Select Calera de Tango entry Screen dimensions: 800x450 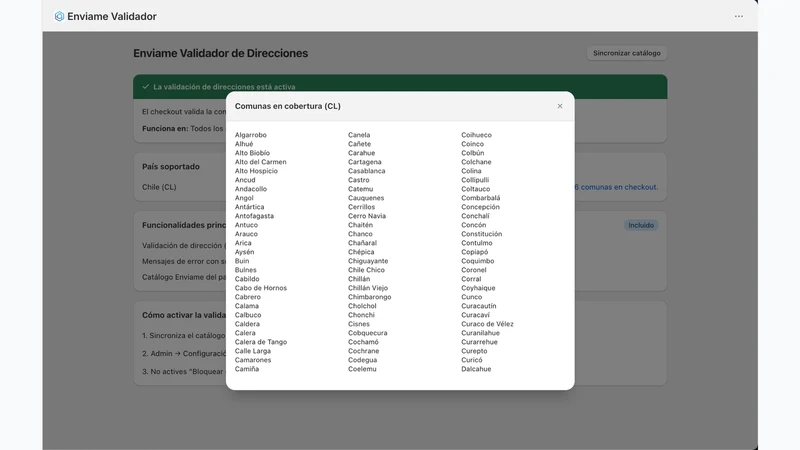tap(261, 342)
